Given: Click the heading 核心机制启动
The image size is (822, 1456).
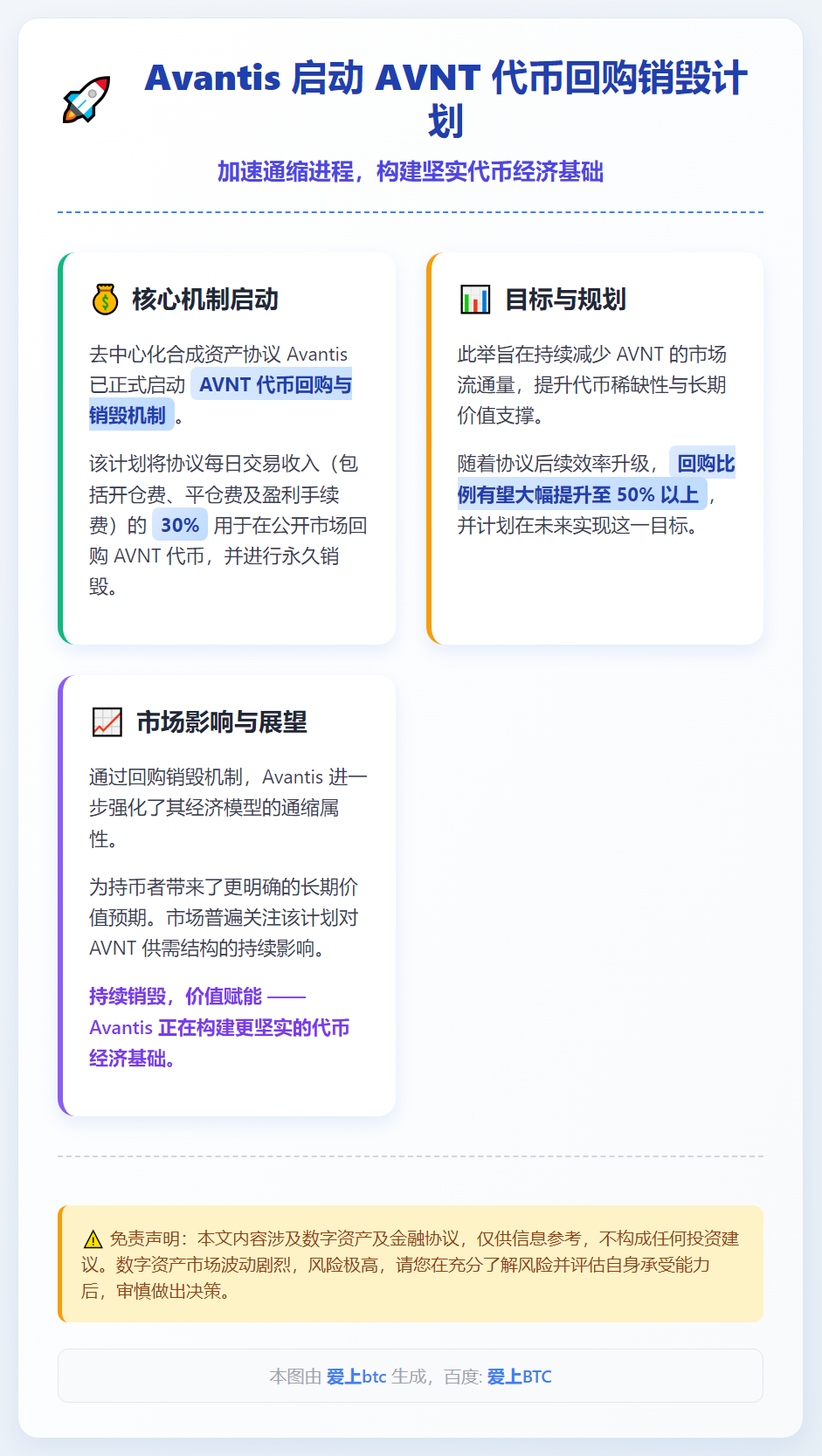Looking at the screenshot, I should point(205,300).
